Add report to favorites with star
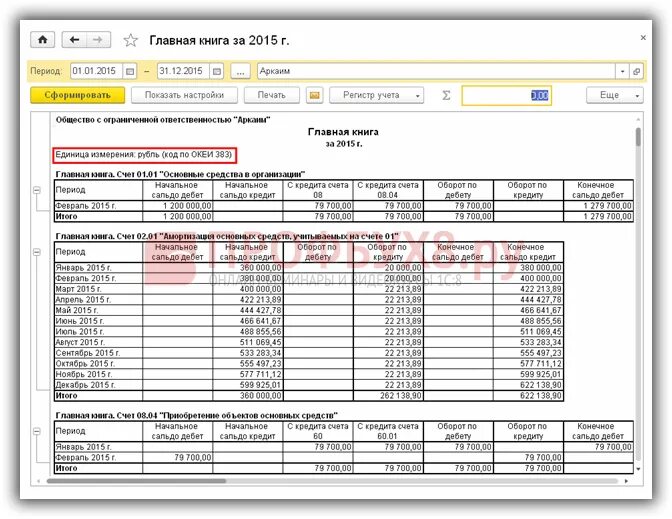The height and width of the screenshot is (519, 672). [131, 40]
